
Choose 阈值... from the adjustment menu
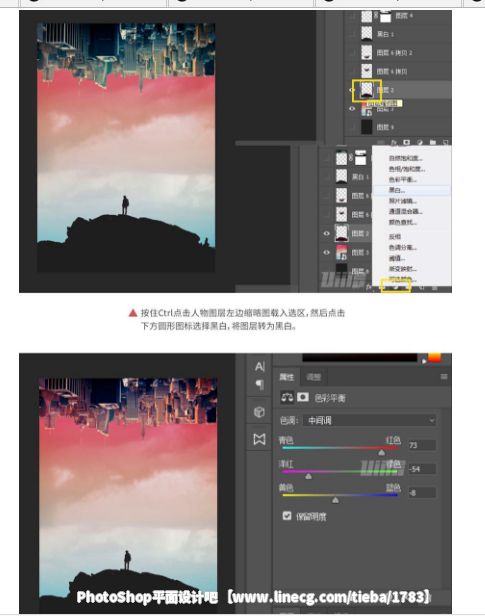[x=411, y=258]
